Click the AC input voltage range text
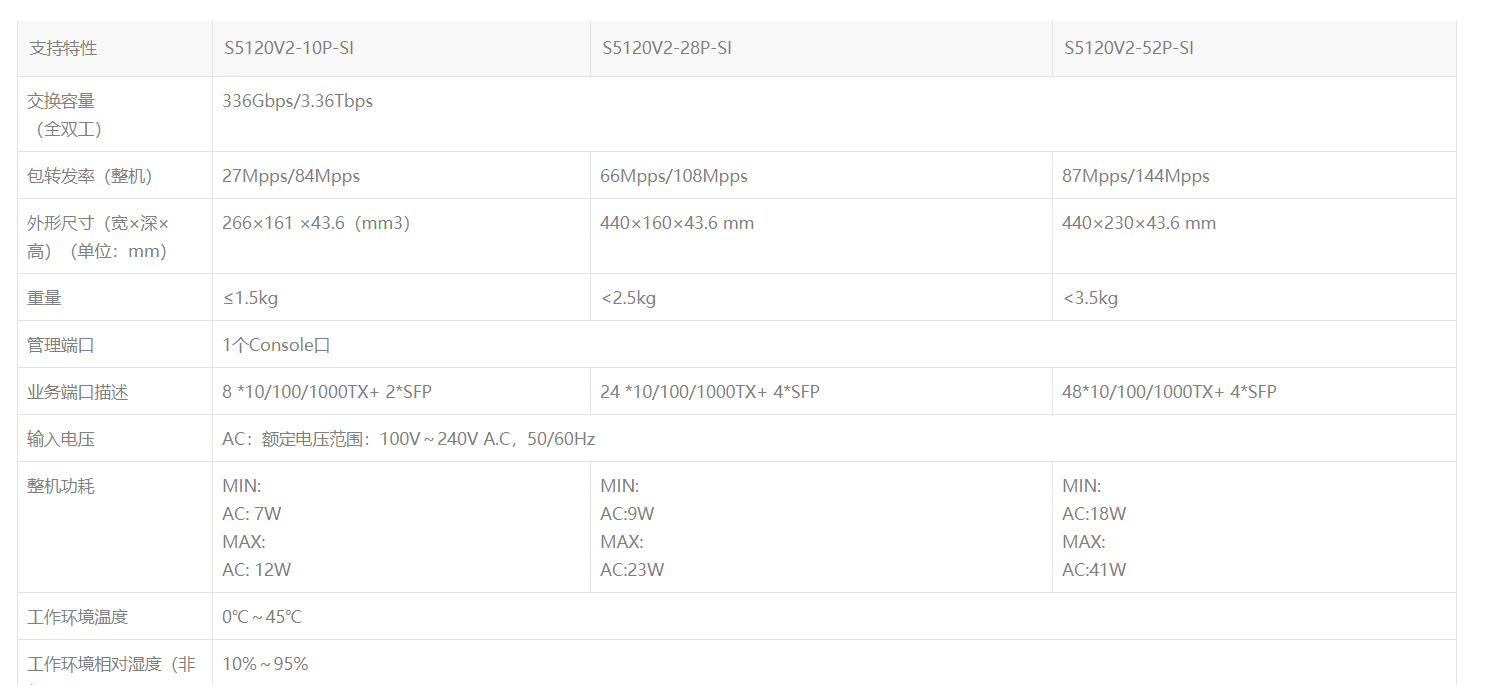Screen dimensions: 1505x685 [x=408, y=439]
